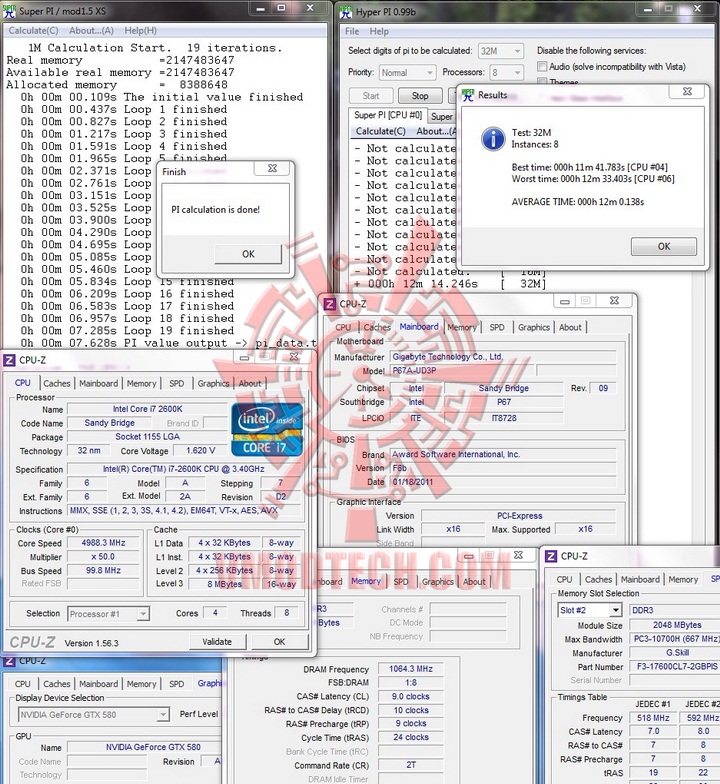
Task: Click 'AVERAGE TIME: 000h 12m 0.138s' text
Action: click(x=578, y=202)
